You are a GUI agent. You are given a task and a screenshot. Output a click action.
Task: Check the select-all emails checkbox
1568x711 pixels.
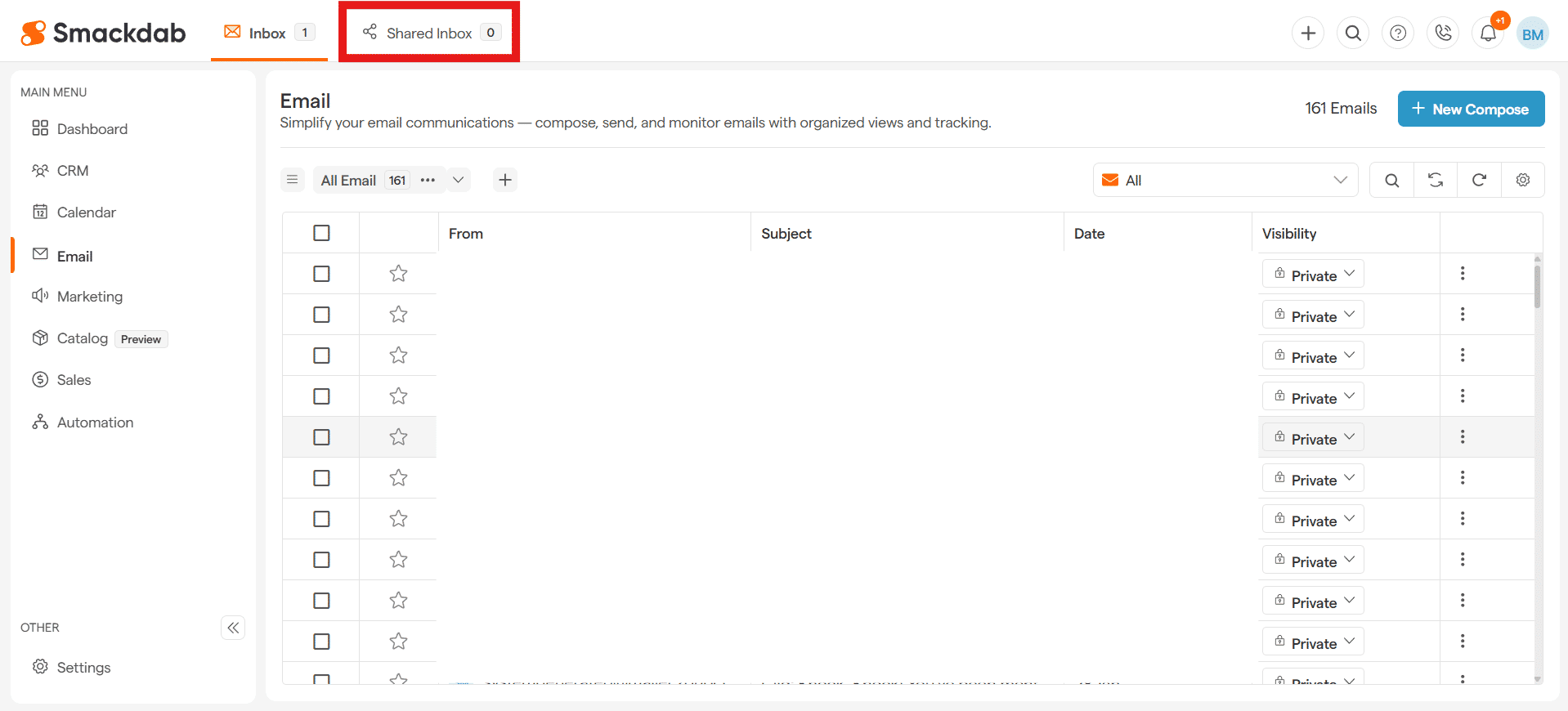tap(321, 234)
